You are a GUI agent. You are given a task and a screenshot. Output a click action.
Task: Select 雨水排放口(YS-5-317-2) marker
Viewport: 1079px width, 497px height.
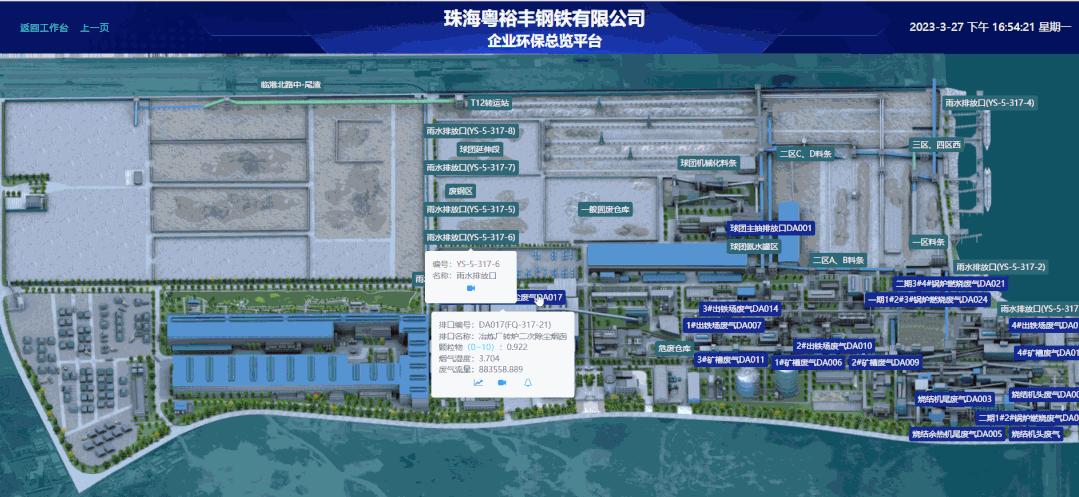(x=1001, y=267)
